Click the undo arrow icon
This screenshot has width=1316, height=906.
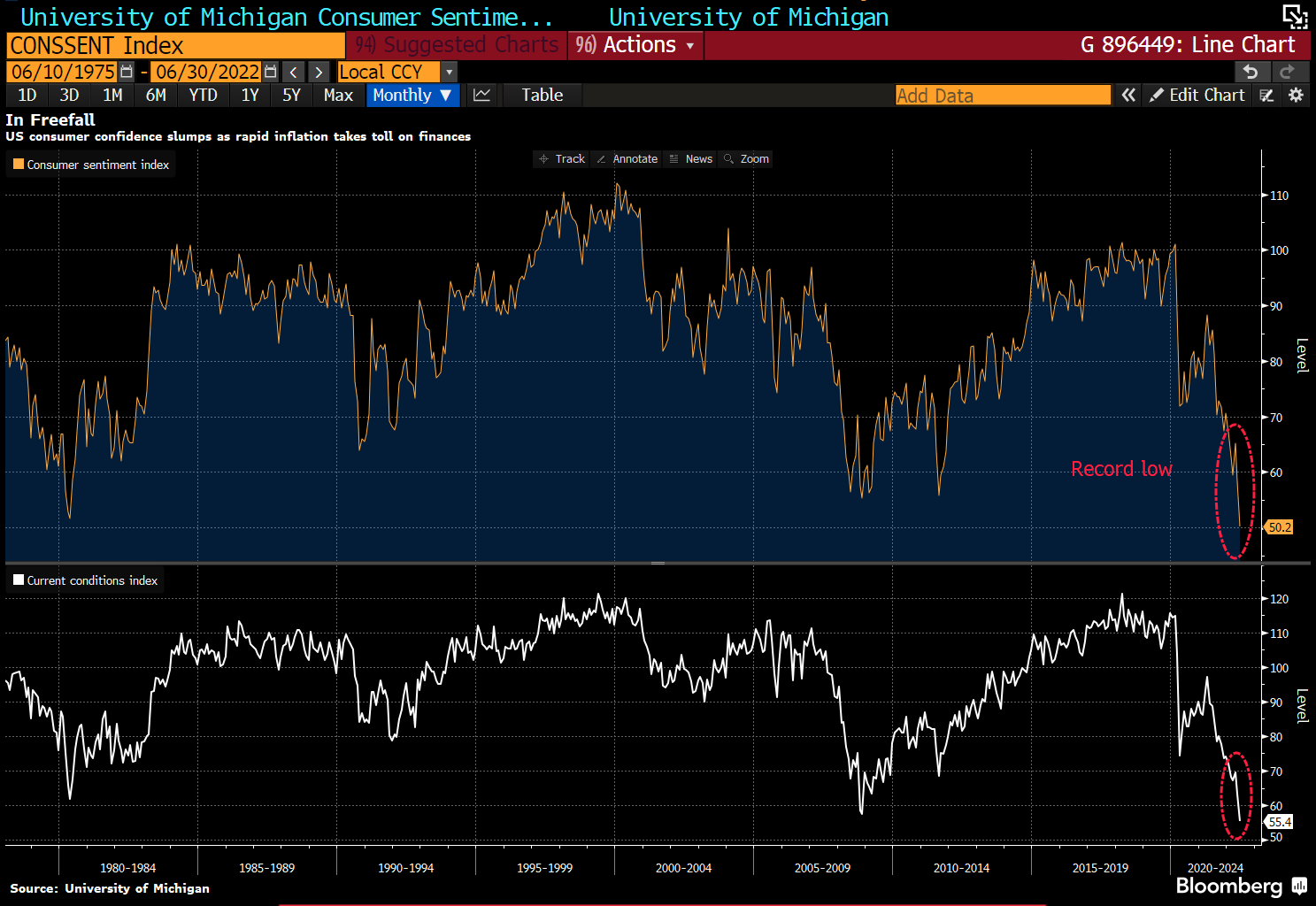coord(1251,72)
